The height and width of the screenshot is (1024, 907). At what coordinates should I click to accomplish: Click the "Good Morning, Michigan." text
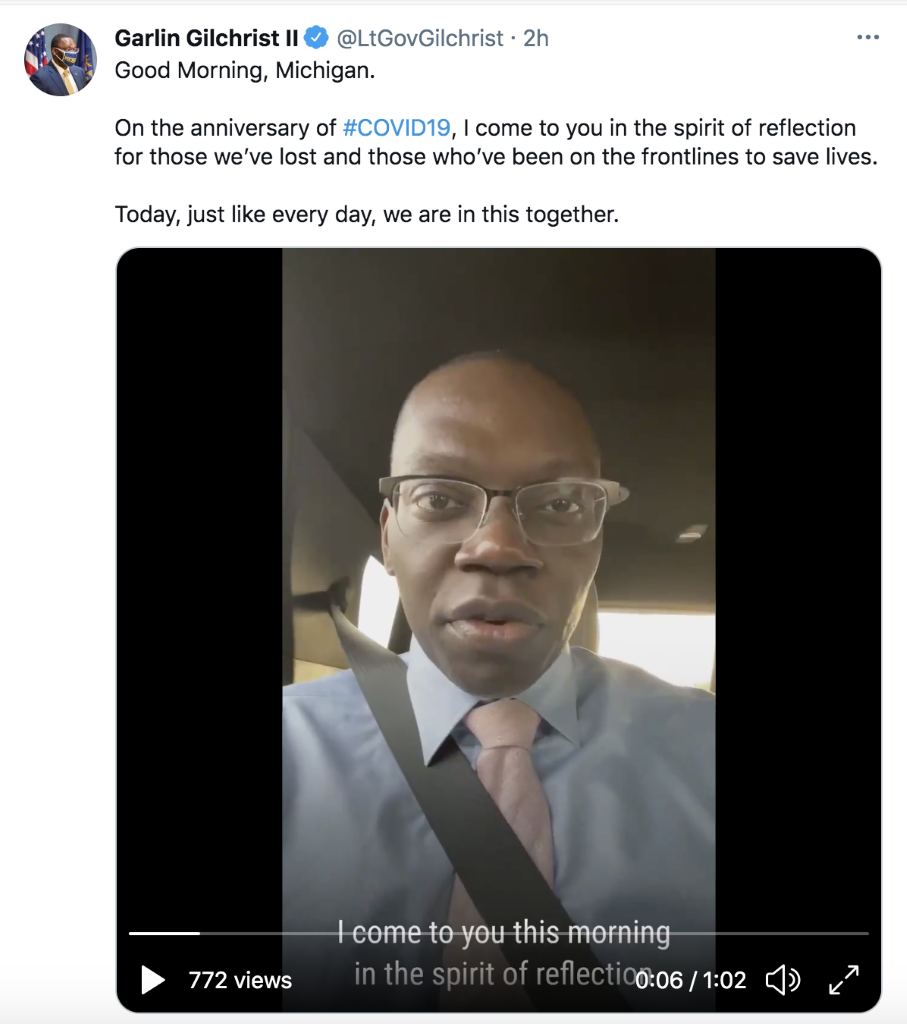tap(244, 71)
